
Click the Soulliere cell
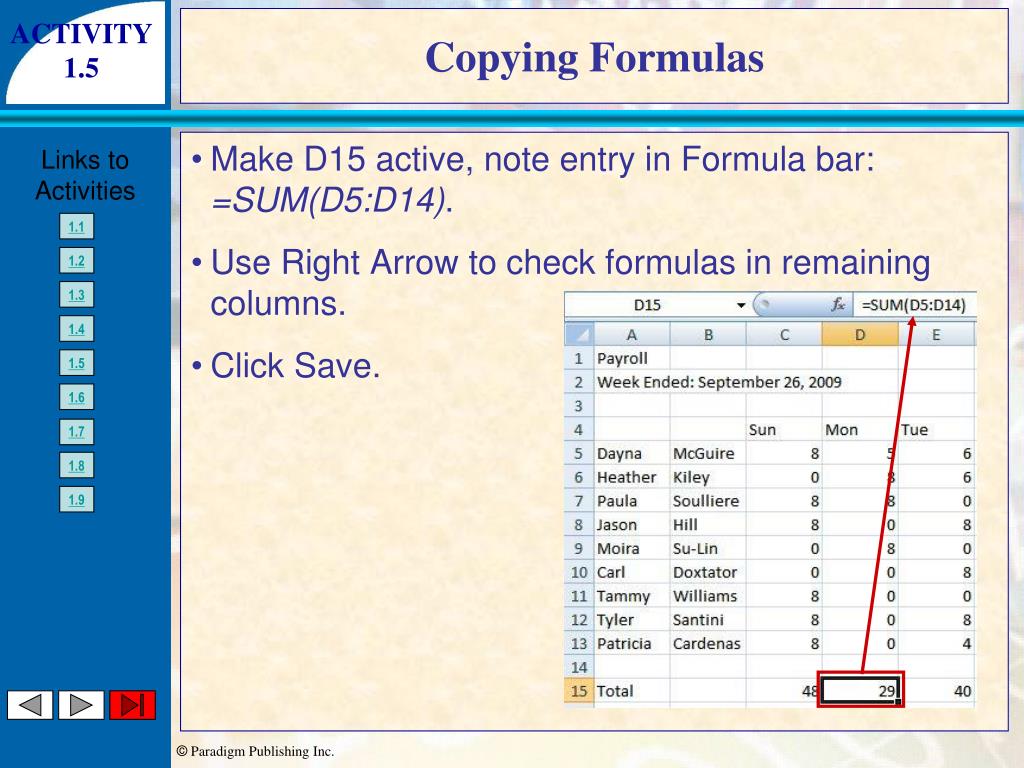point(708,501)
